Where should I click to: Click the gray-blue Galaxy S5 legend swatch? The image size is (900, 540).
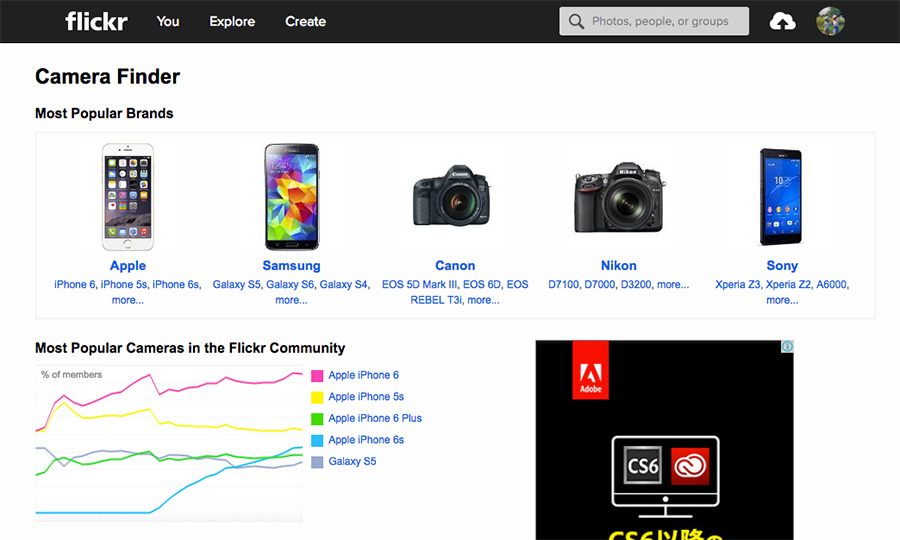pyautogui.click(x=317, y=462)
